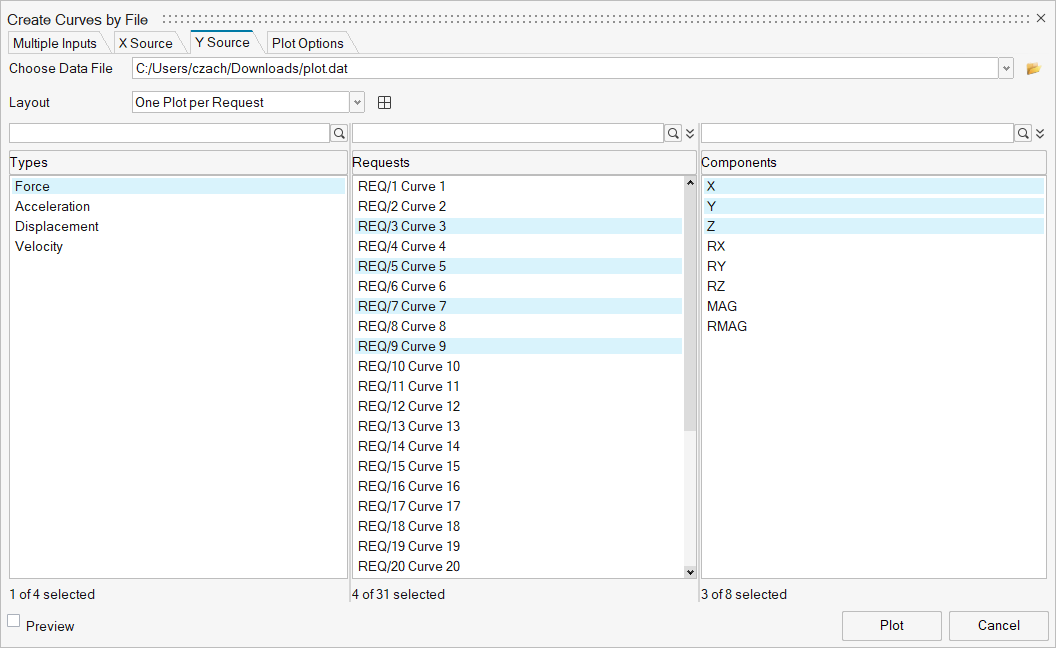Viewport: 1056px width, 648px height.
Task: Switch to the Plot Options tab
Action: [x=307, y=43]
